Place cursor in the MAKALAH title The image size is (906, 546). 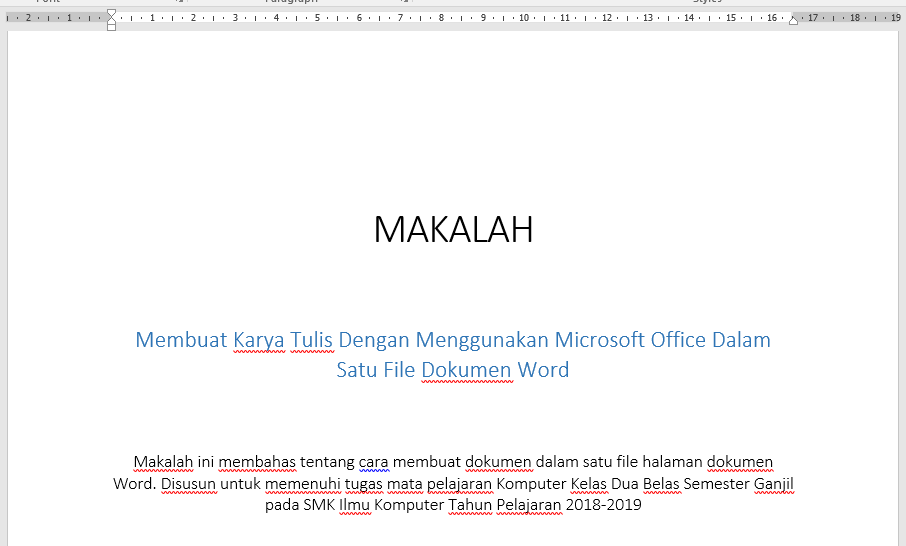(453, 229)
